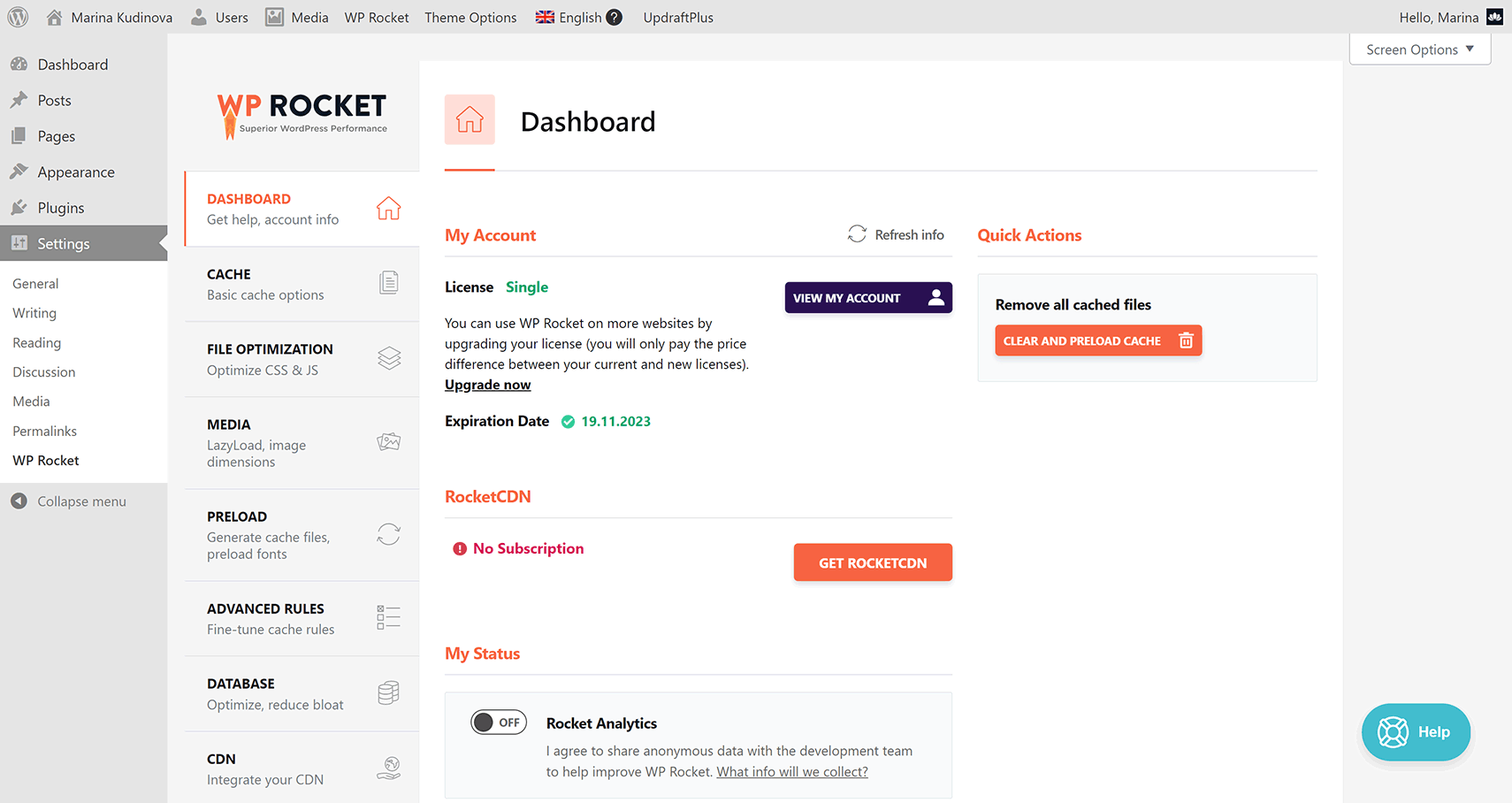This screenshot has height=803, width=1512.
Task: Click the UK flag language icon
Action: pos(545,17)
